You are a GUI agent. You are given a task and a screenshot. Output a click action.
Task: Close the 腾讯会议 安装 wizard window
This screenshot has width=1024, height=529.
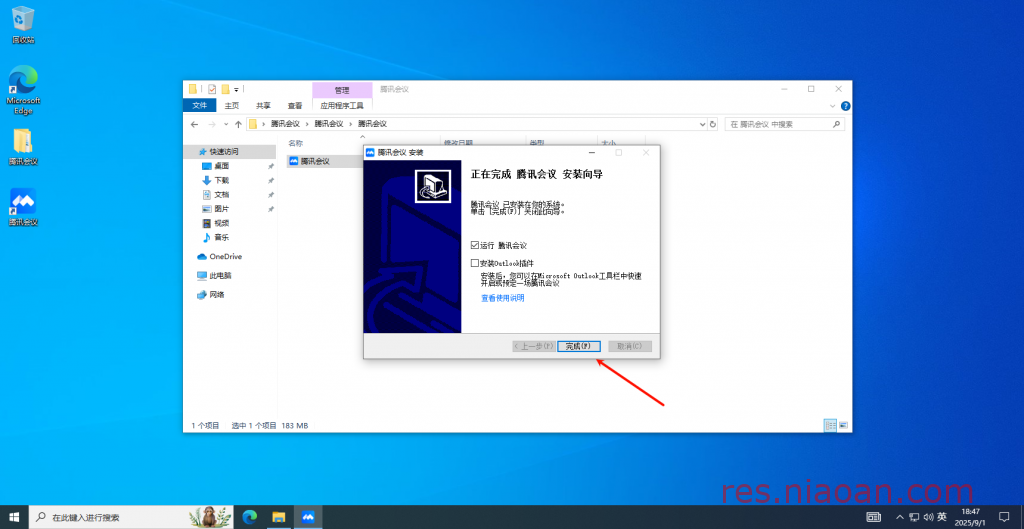coord(646,153)
